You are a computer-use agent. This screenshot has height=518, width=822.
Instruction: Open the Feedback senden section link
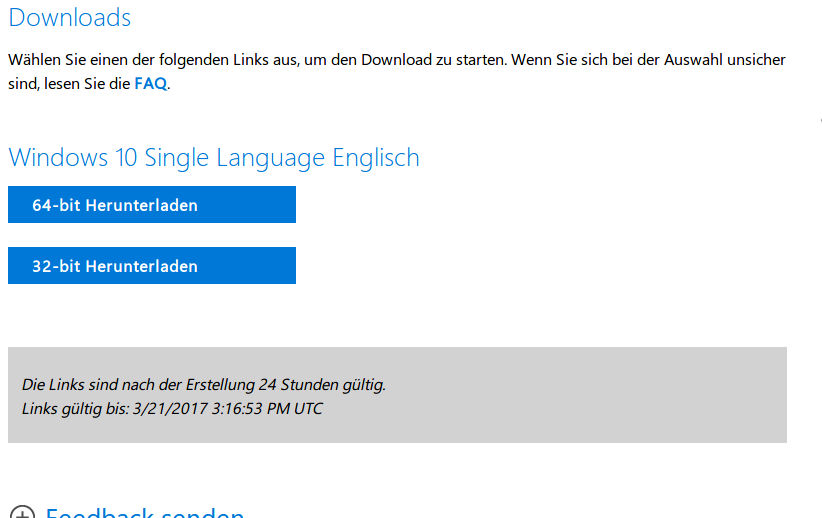(145, 512)
